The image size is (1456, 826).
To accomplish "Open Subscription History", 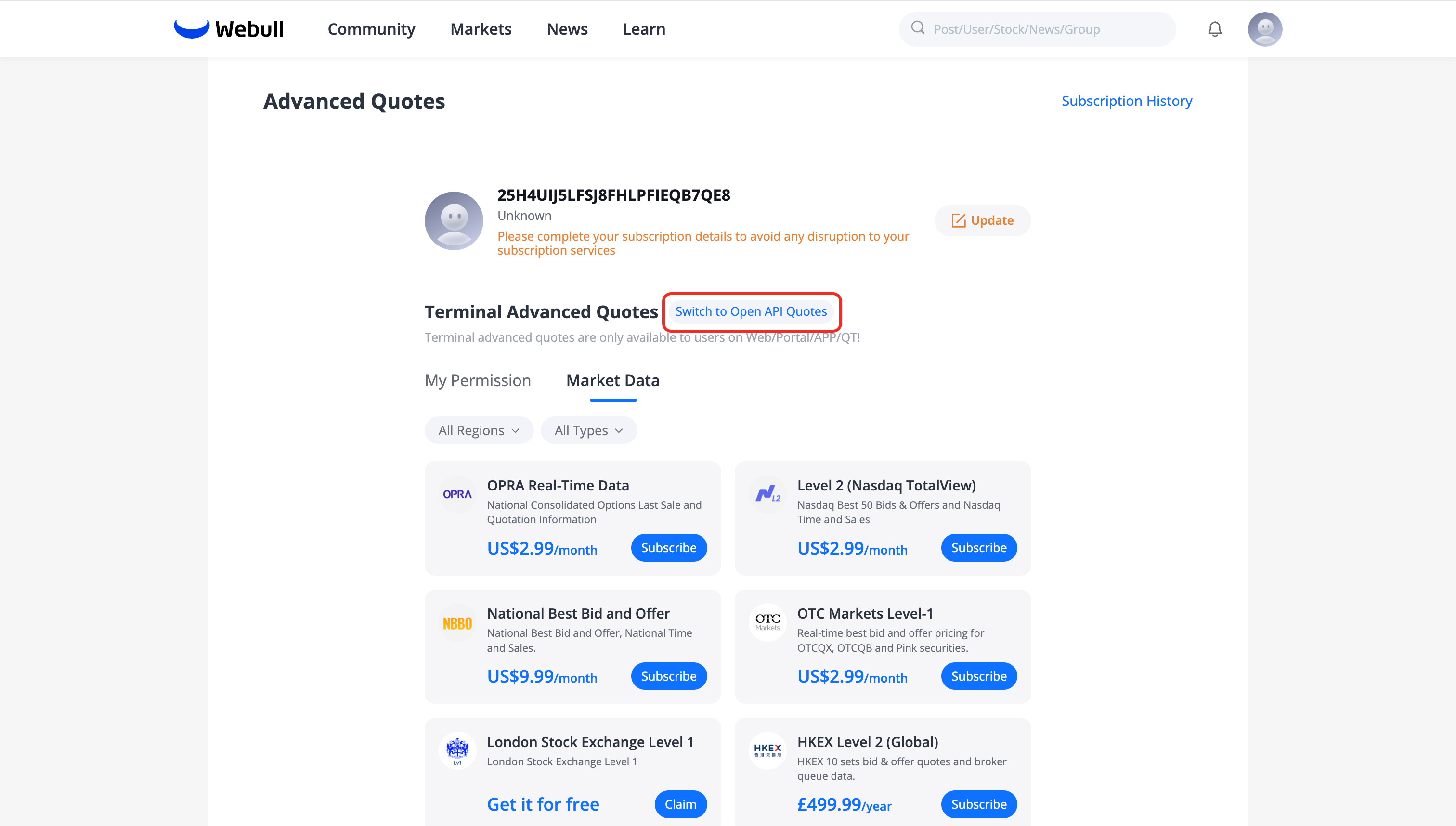I will click(1127, 101).
